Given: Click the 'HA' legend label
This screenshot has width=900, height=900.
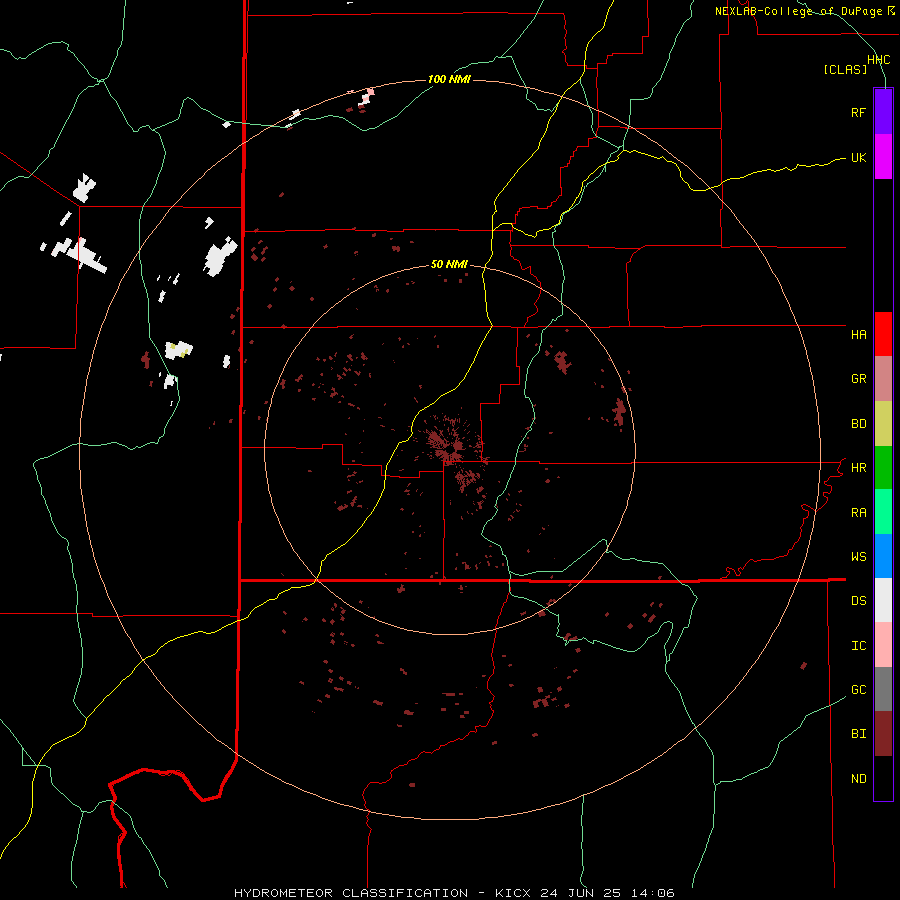Looking at the screenshot, I should (x=858, y=335).
